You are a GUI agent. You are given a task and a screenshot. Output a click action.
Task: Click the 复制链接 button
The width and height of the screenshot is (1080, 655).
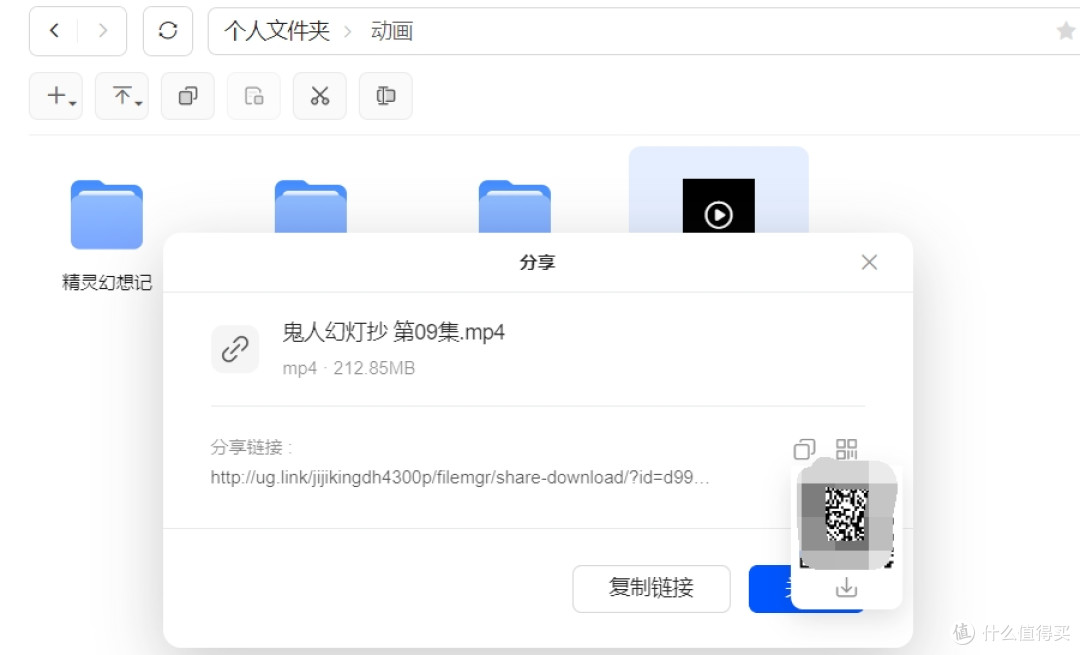(x=651, y=588)
